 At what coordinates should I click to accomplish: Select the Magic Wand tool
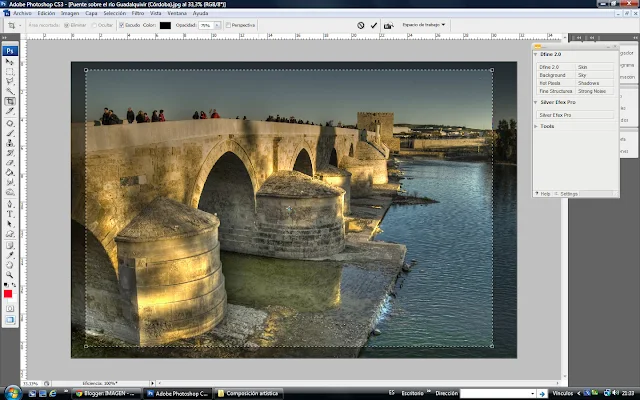point(10,91)
